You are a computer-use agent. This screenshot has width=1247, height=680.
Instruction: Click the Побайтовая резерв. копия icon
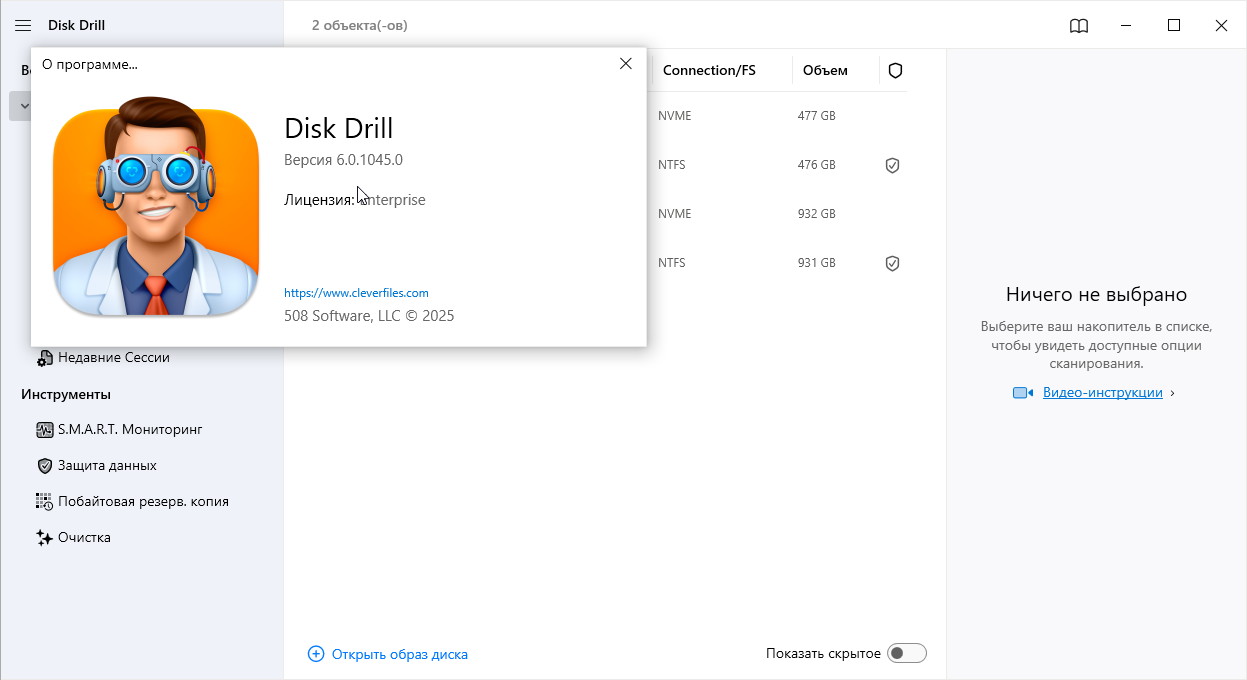click(44, 502)
